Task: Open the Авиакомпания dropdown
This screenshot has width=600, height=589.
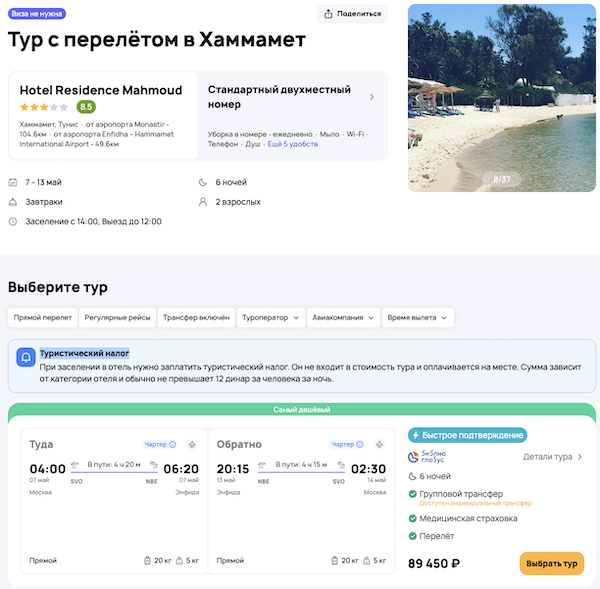Action: pos(343,318)
